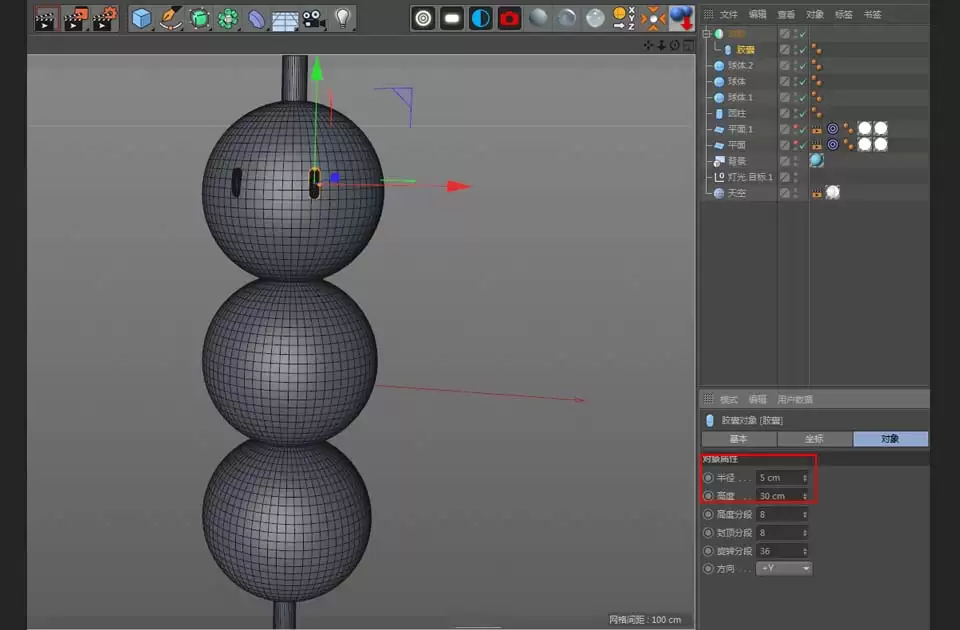Click inside the 半径 5 cm field
The width and height of the screenshot is (960, 630).
click(779, 478)
